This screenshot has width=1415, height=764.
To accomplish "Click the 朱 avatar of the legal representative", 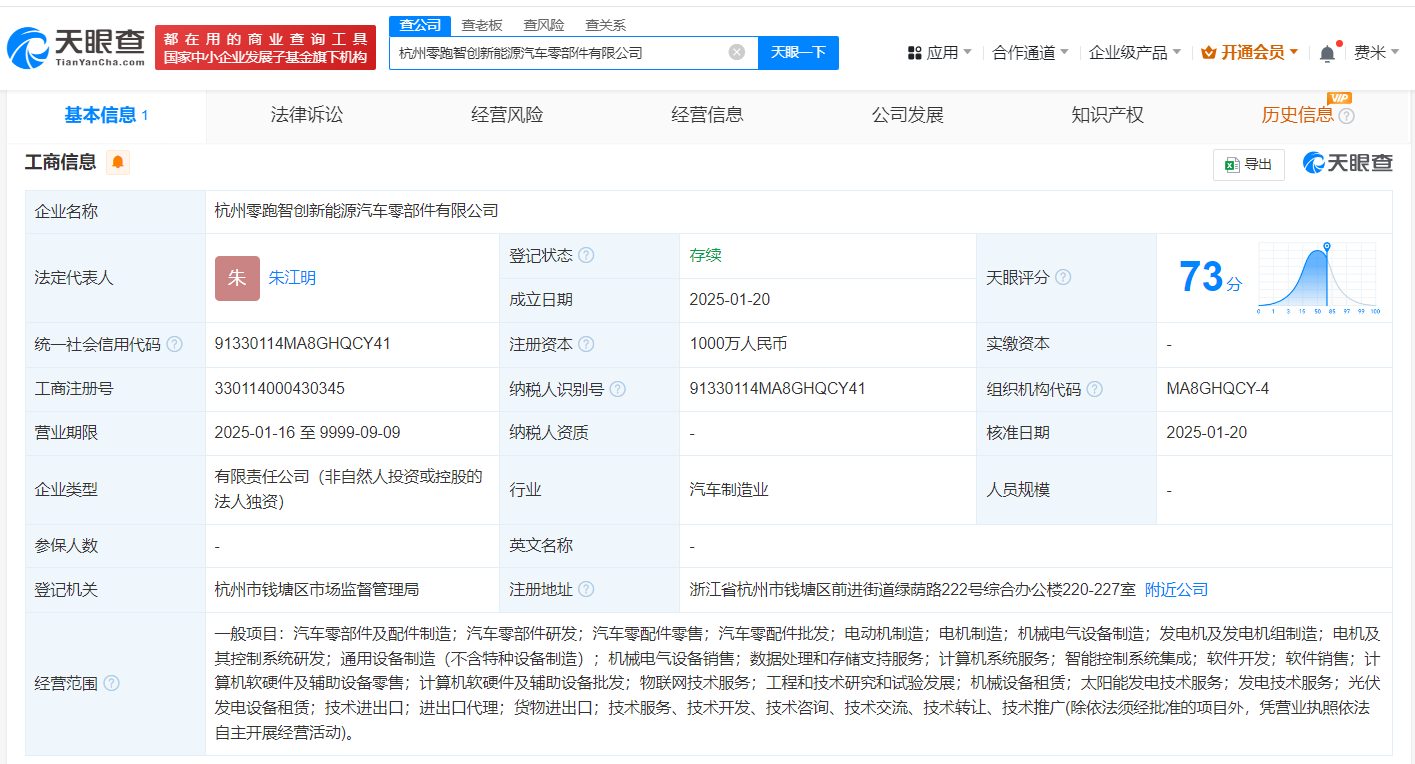I will coord(235,278).
